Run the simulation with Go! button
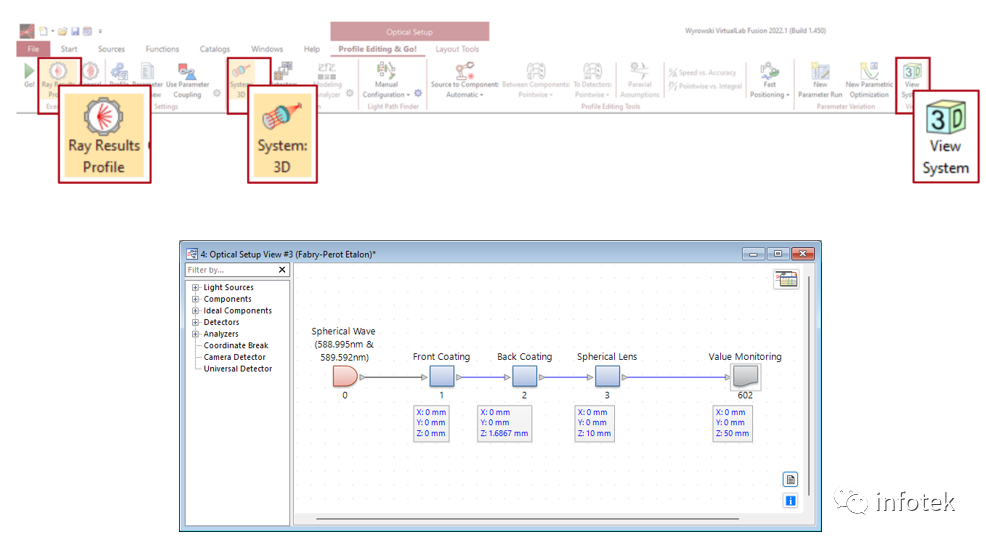Image resolution: width=986 pixels, height=542 pixels. (29, 75)
